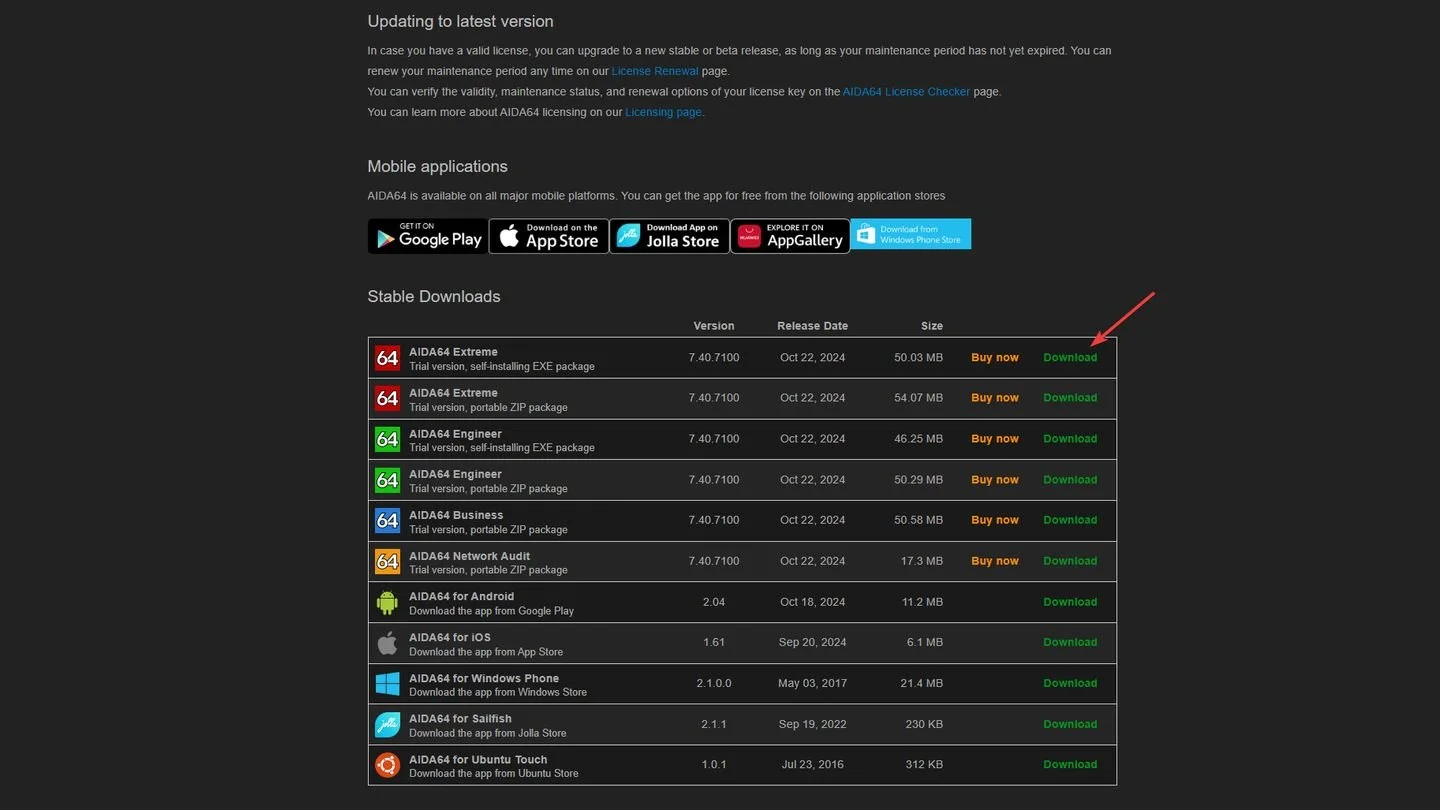Open the Windows Phone Store badge
1440x810 pixels.
[911, 234]
